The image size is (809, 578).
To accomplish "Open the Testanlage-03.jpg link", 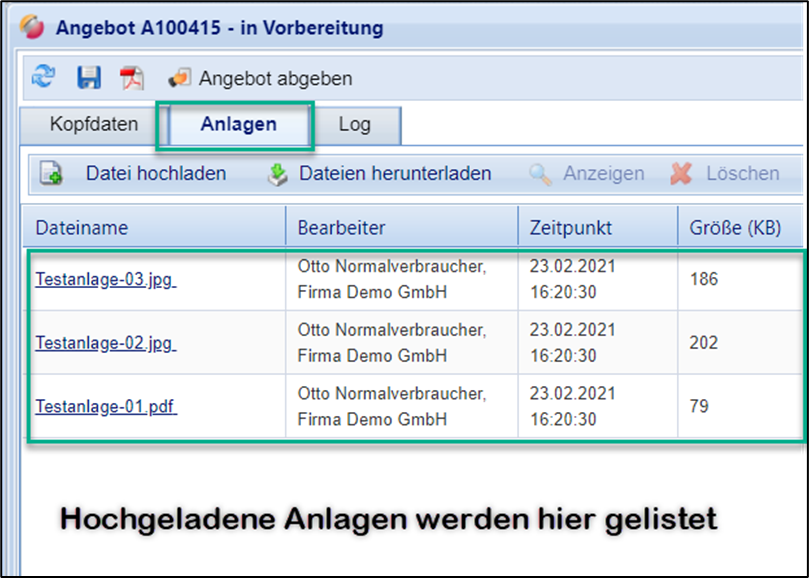I will 106,280.
